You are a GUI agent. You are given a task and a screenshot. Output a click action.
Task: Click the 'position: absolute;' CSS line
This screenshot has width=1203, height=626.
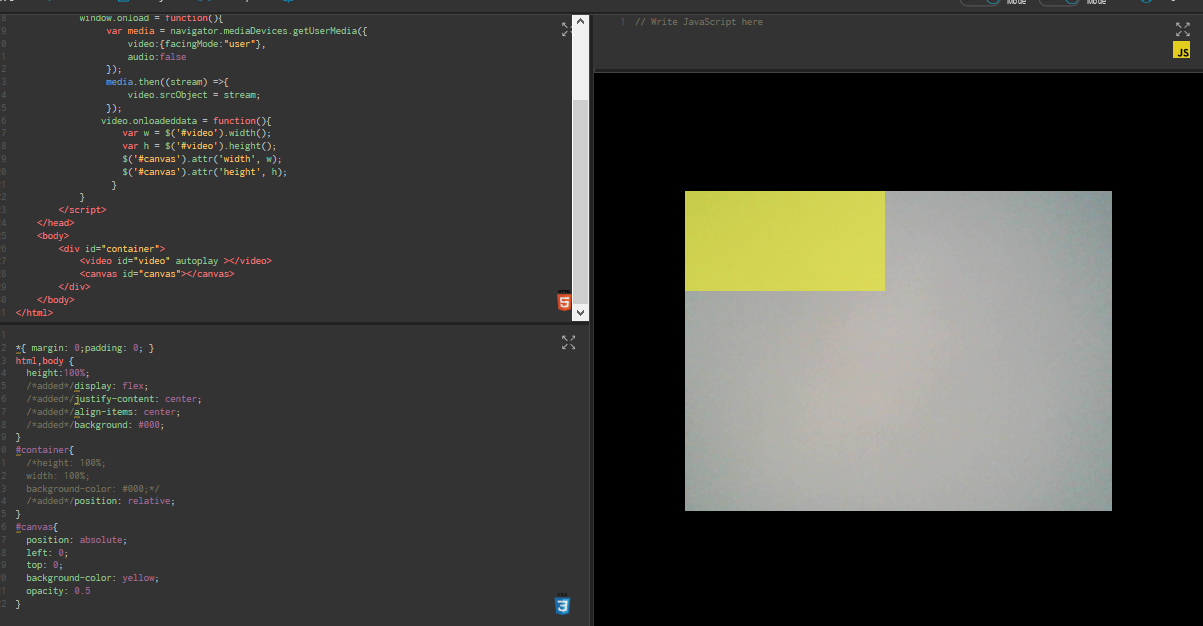point(77,540)
